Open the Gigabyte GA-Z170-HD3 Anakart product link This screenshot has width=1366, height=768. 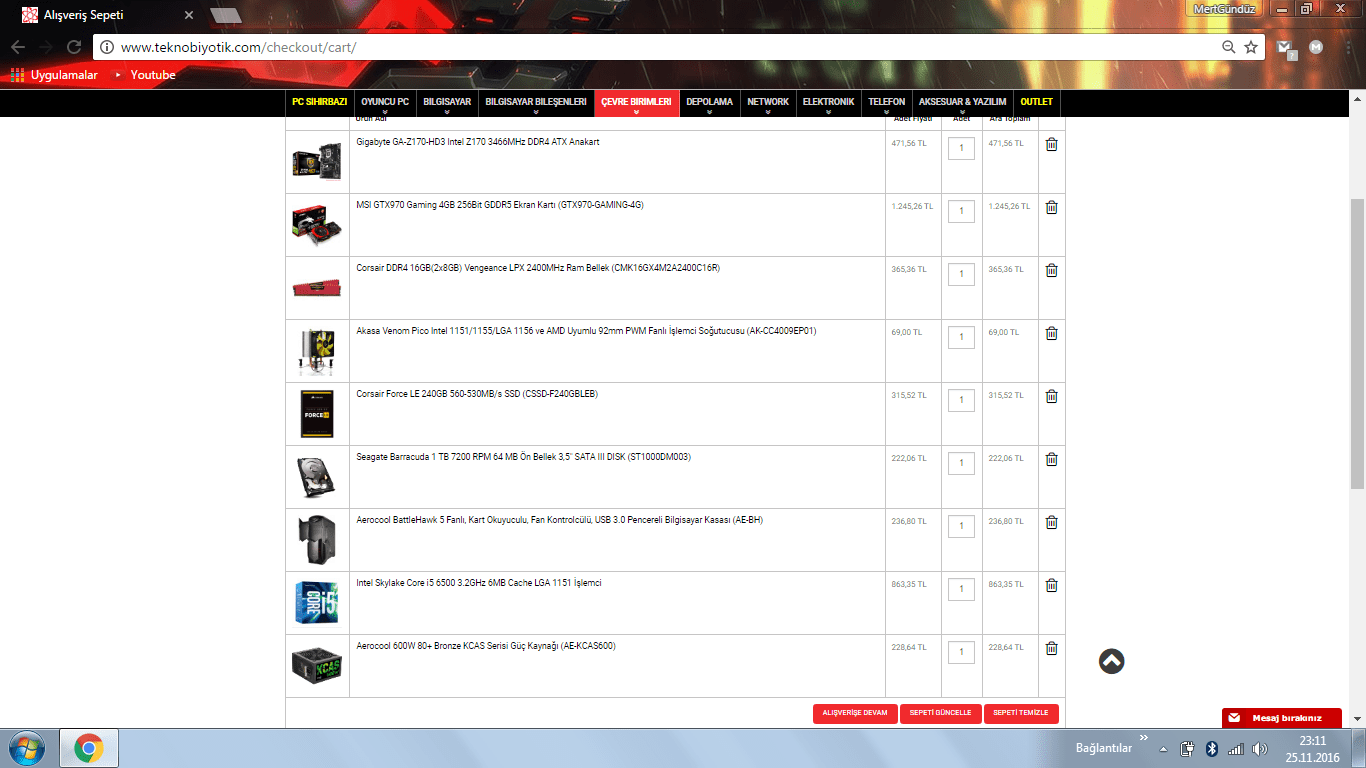coord(478,142)
